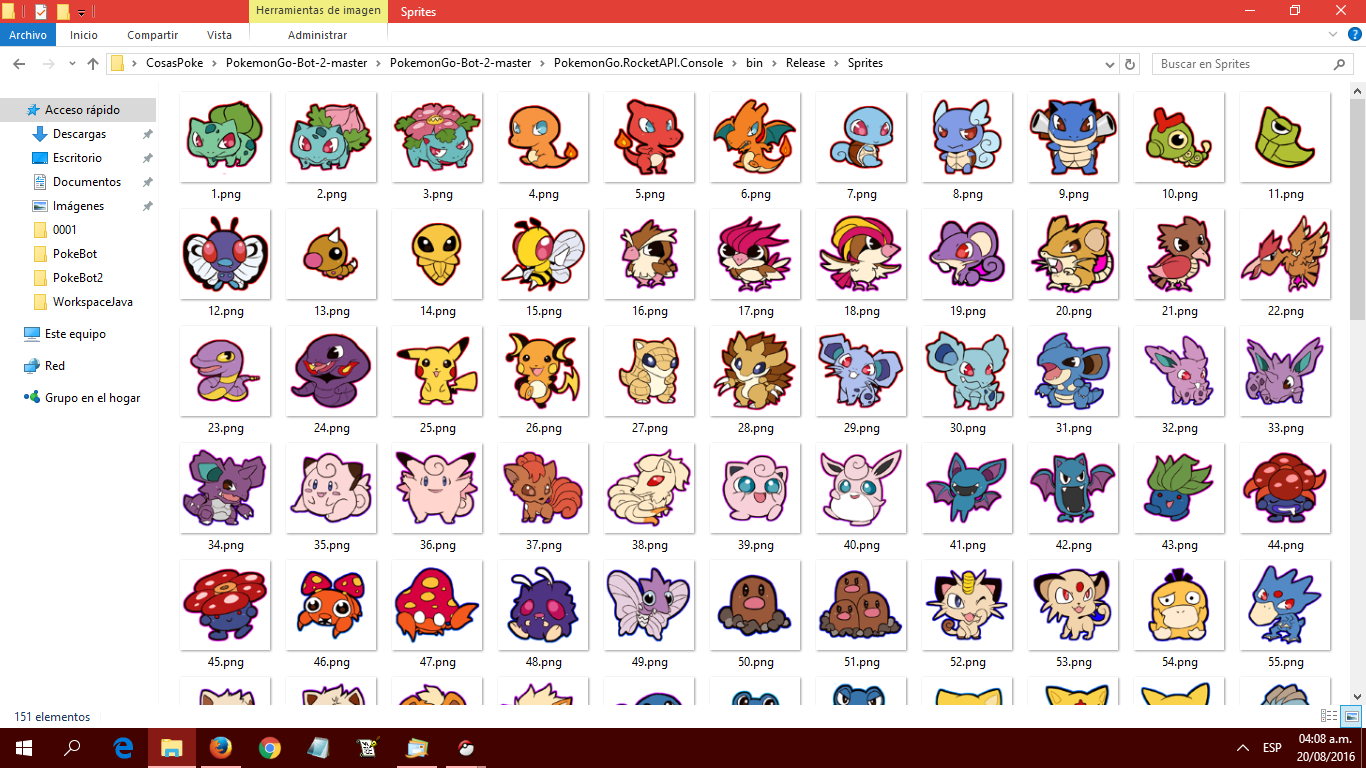Go up one folder level
1366x768 pixels.
coord(93,64)
